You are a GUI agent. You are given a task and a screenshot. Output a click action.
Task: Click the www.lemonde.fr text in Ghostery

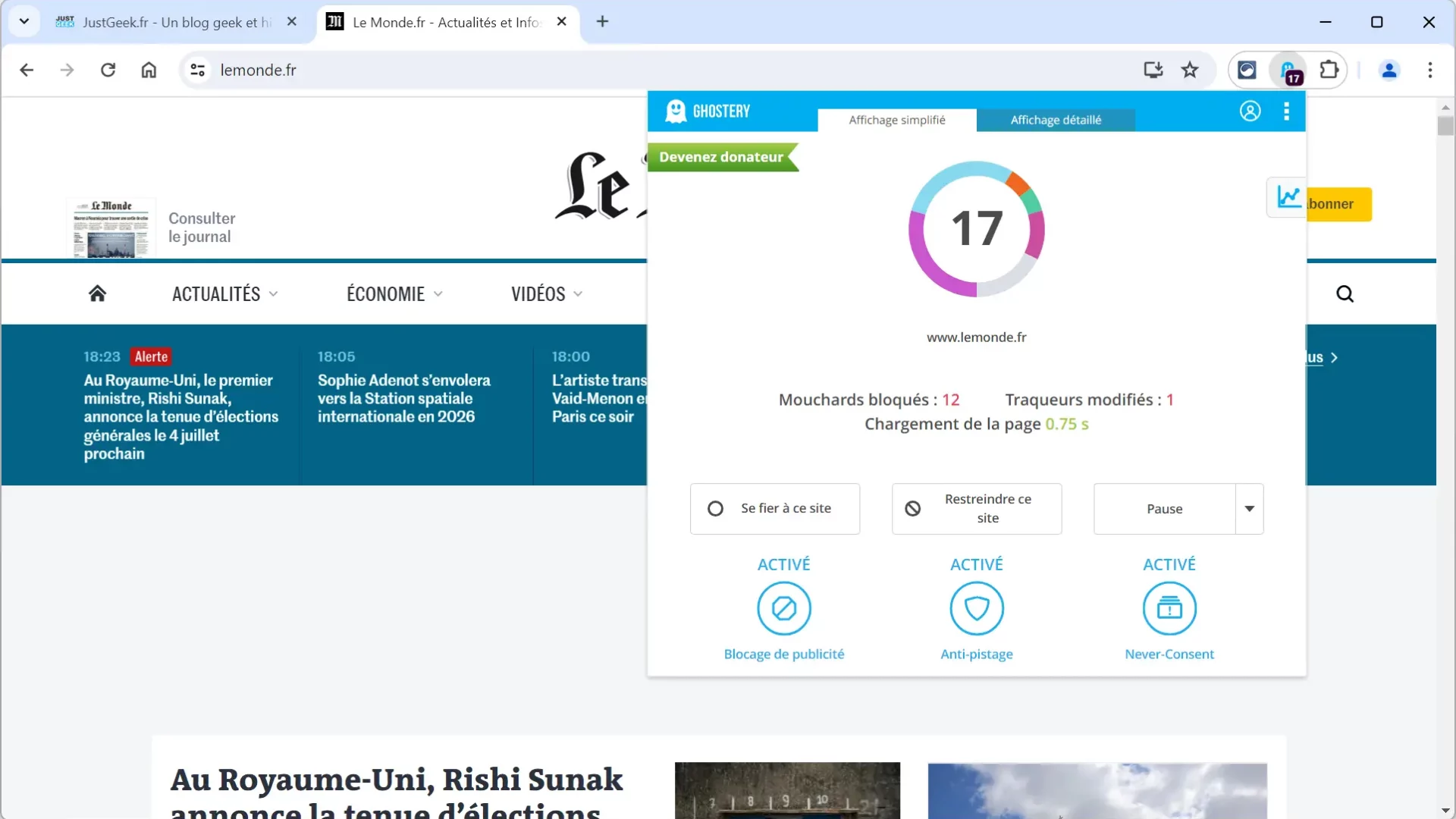977,337
